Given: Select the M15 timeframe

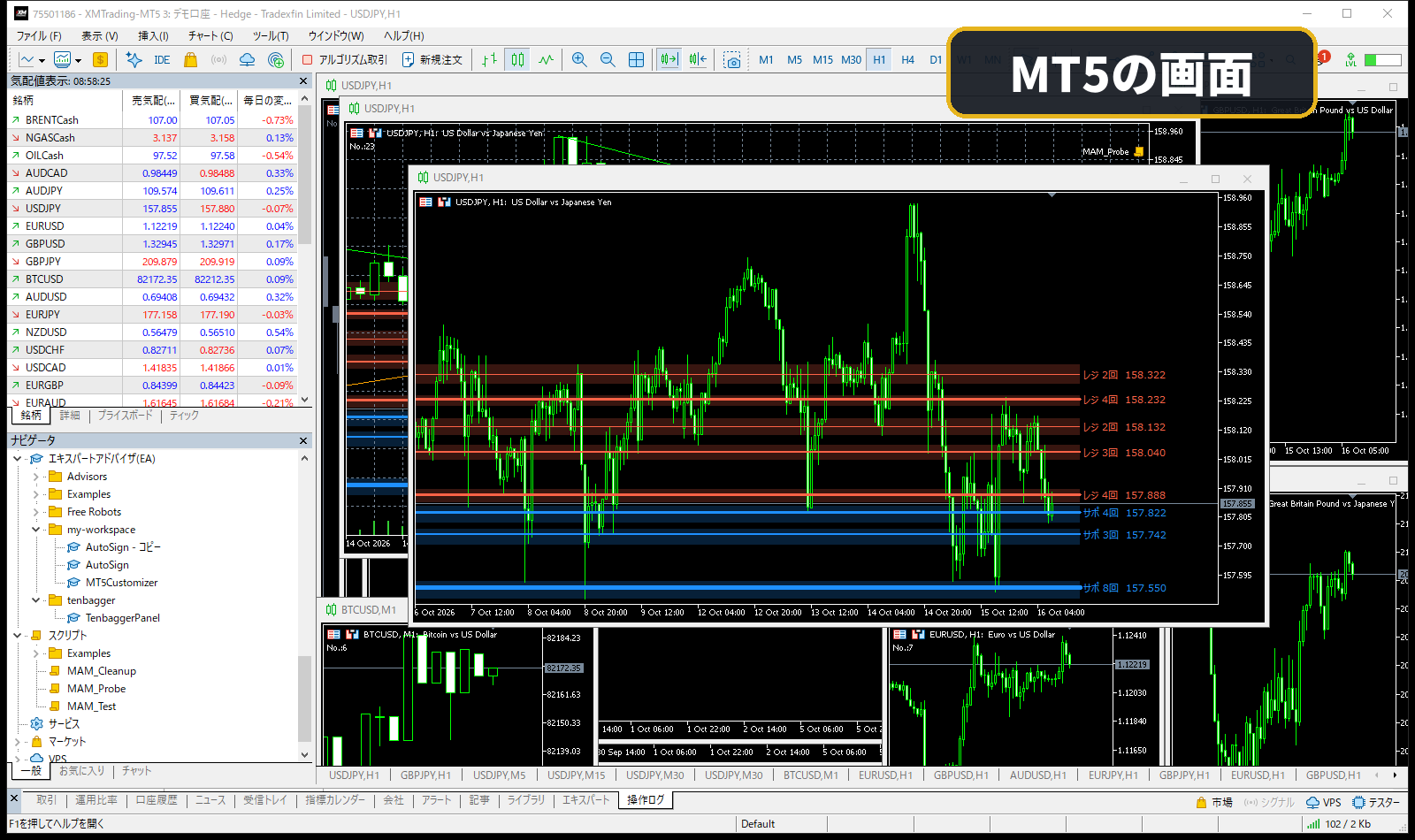Looking at the screenshot, I should 822,60.
